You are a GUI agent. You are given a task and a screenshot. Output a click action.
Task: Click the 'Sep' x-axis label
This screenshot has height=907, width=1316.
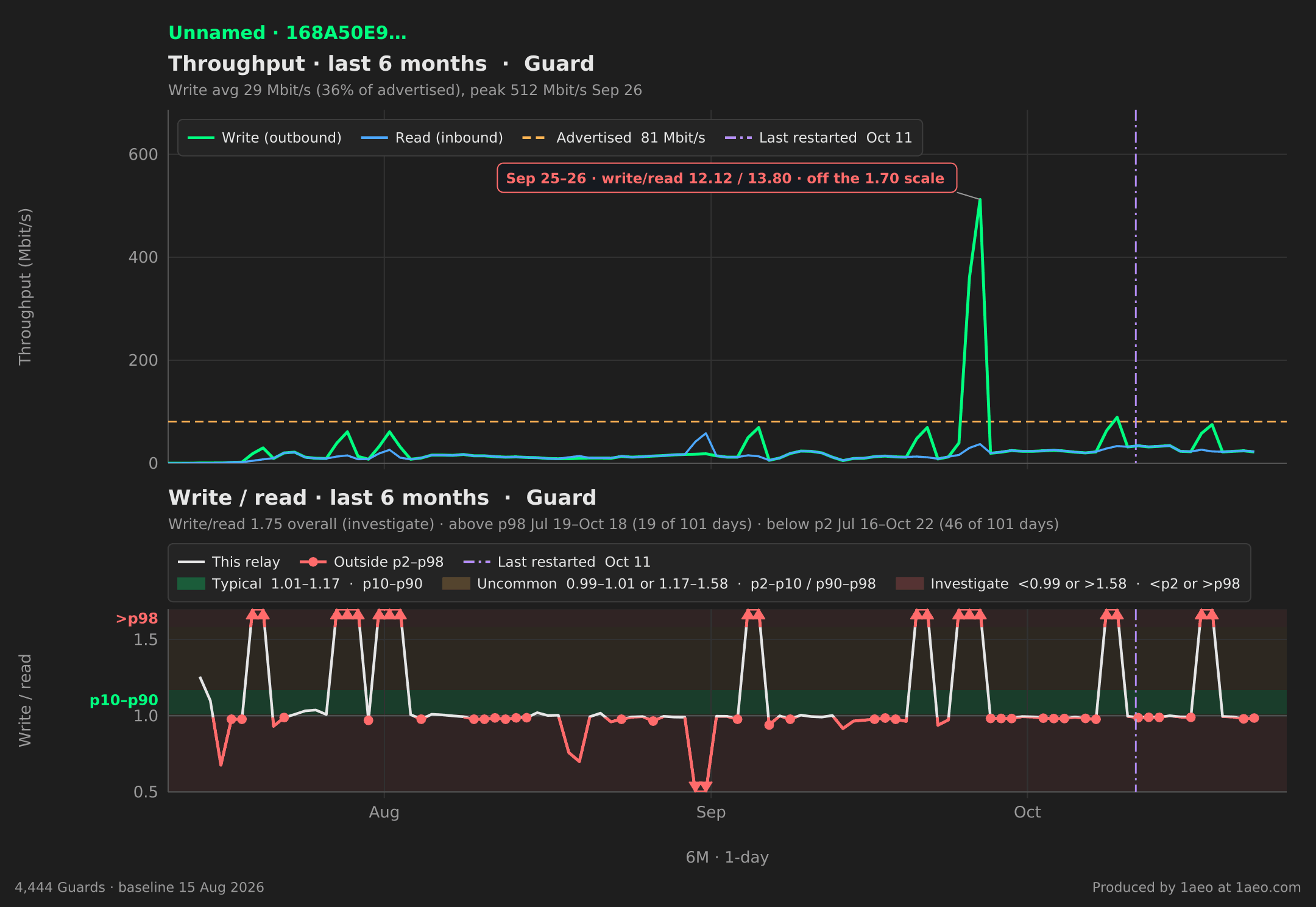tap(711, 813)
